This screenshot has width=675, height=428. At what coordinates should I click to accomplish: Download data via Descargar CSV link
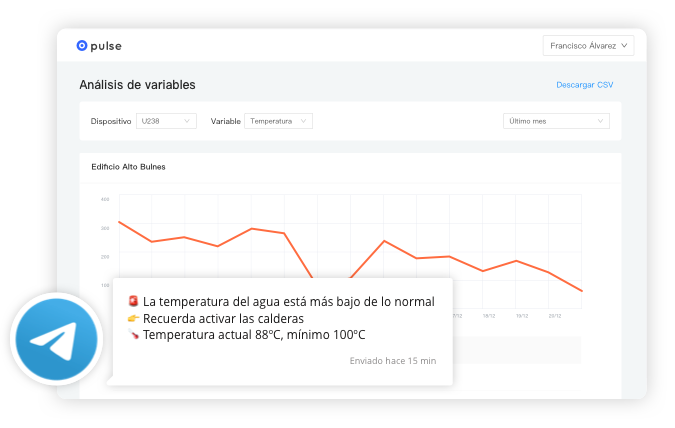click(584, 85)
